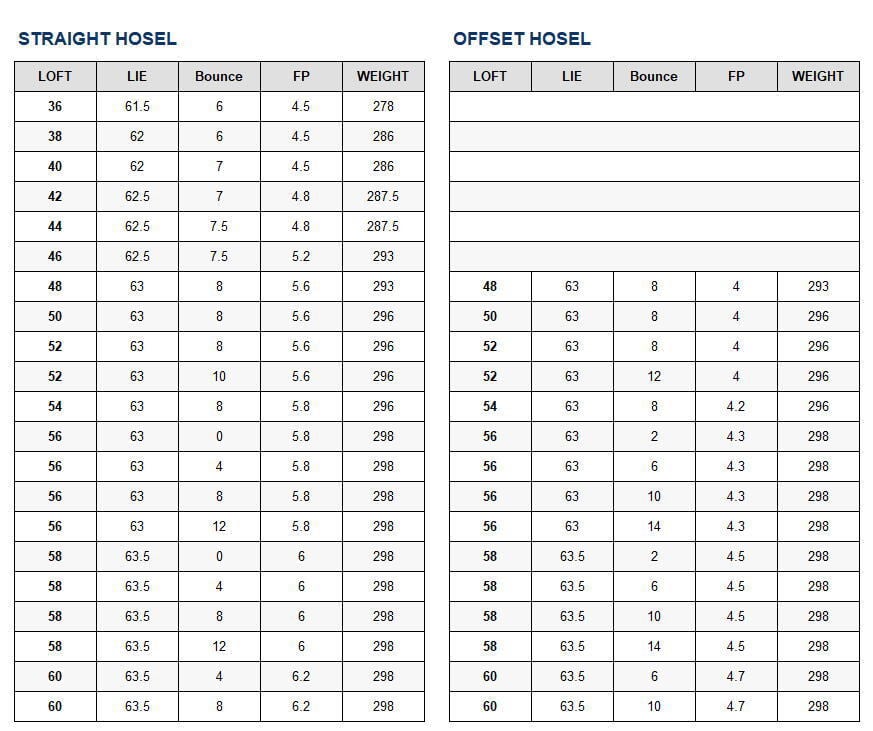Click Bounce header in Straight Hosel table
Image resolution: width=873 pixels, height=731 pixels.
(219, 76)
